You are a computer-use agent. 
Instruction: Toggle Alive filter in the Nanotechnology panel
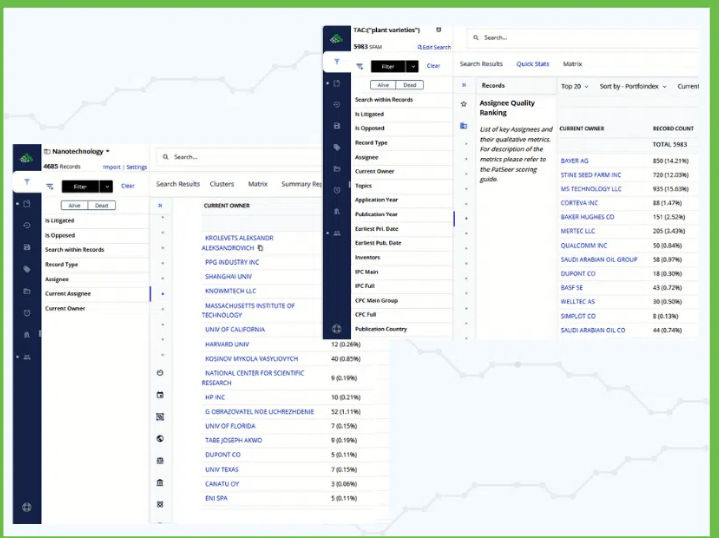(x=74, y=205)
